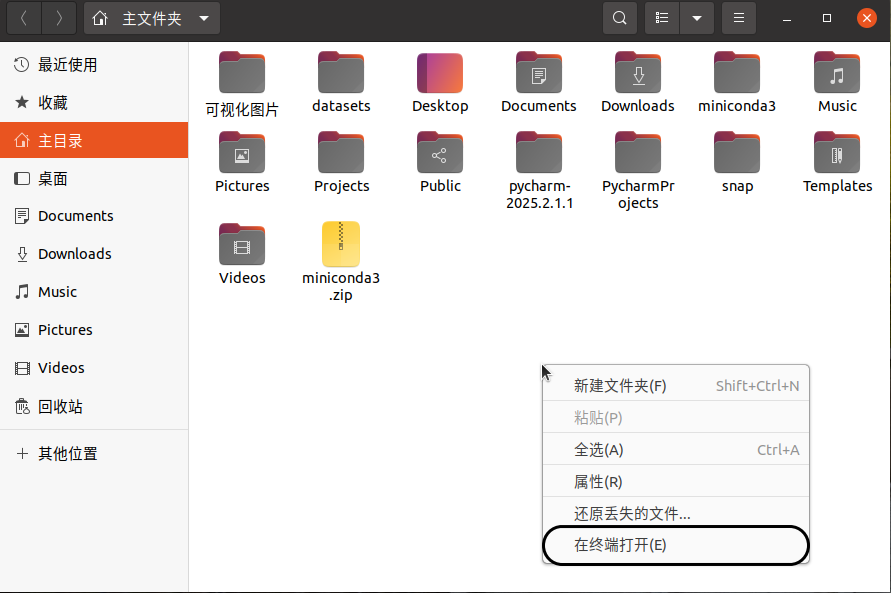Open Music in the sidebar
This screenshot has width=891, height=593.
point(94,292)
